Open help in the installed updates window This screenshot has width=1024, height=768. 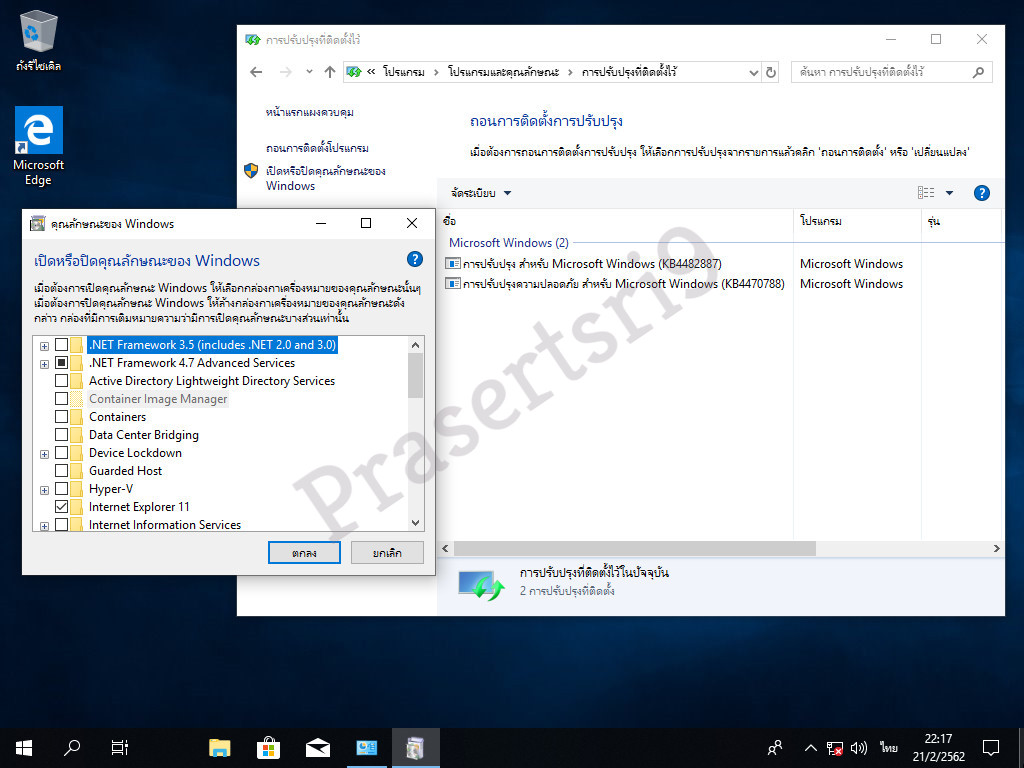point(982,193)
